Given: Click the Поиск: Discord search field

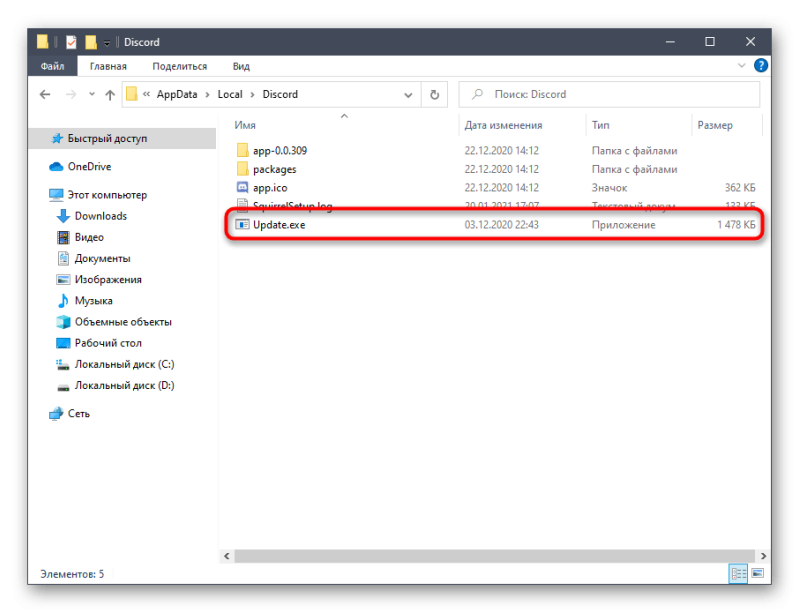Looking at the screenshot, I should pyautogui.click(x=609, y=94).
